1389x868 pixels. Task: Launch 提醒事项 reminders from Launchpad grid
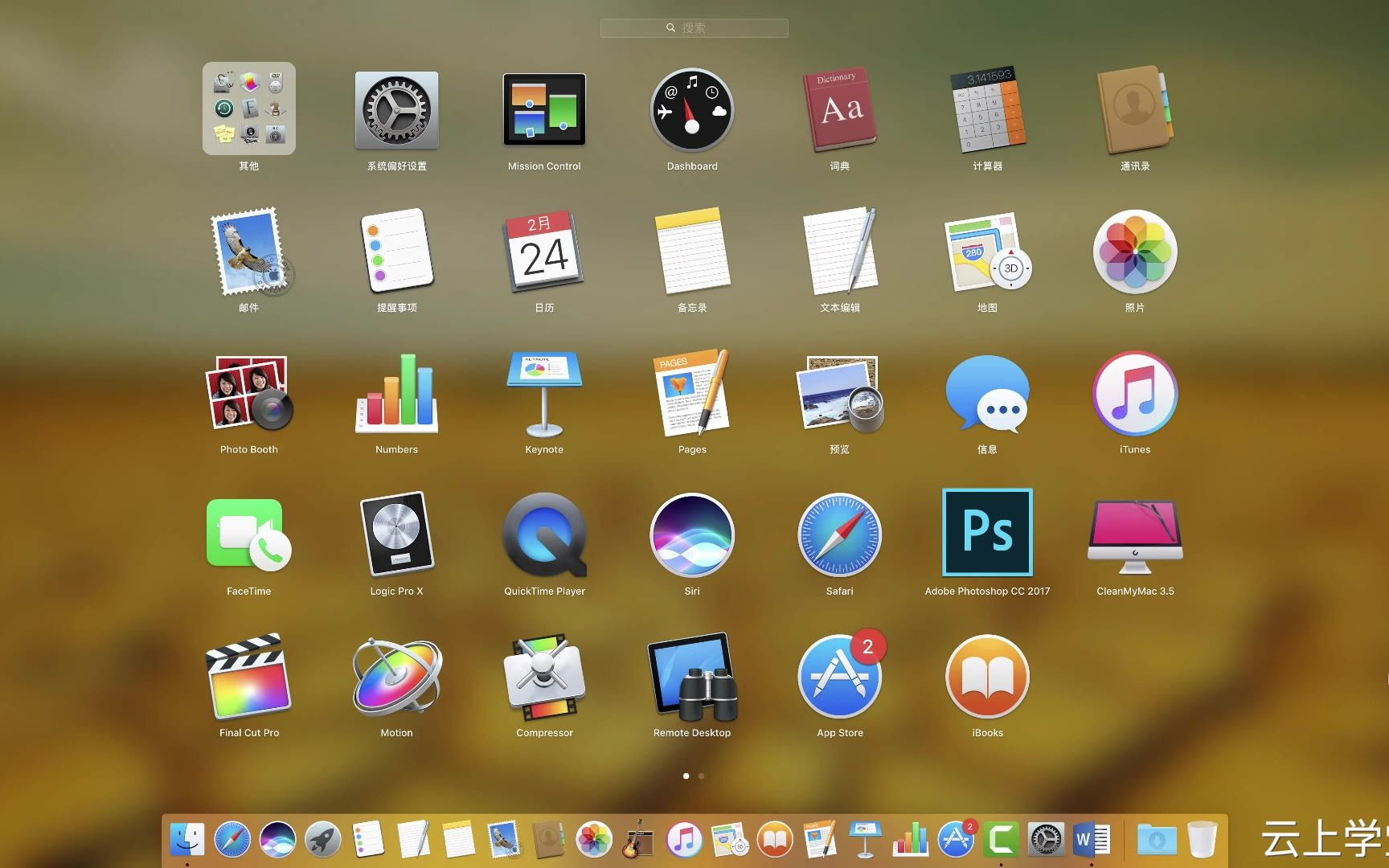[397, 250]
